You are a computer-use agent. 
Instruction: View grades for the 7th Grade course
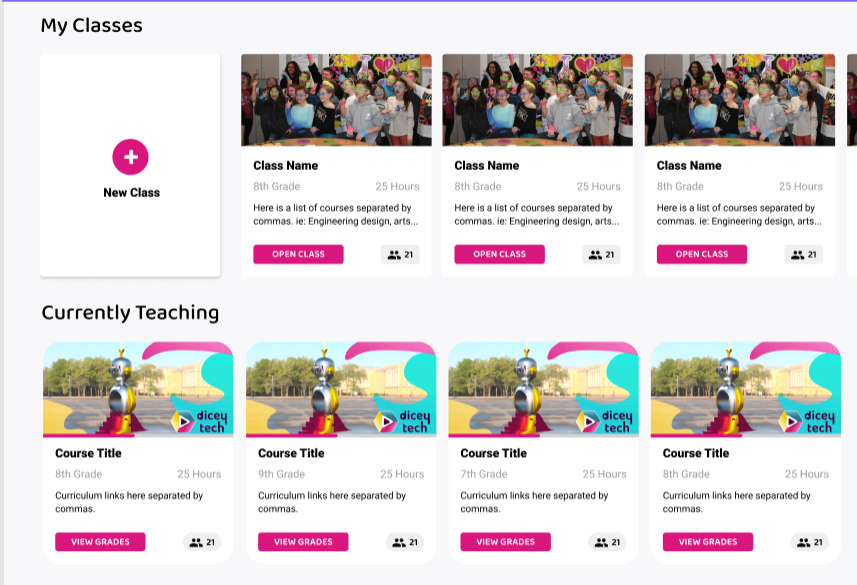pyautogui.click(x=506, y=542)
